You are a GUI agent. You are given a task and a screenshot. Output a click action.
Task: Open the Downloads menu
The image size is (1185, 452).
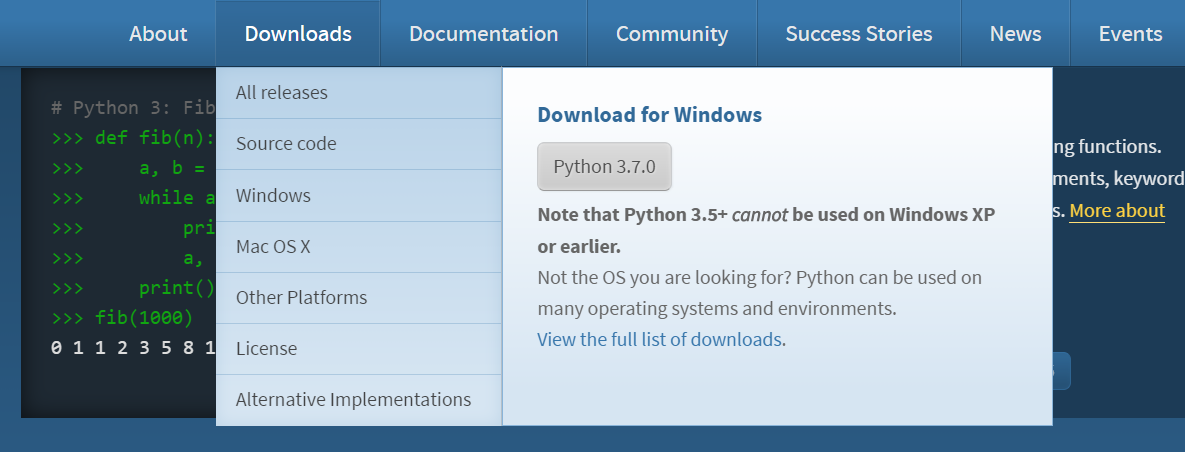pos(298,33)
